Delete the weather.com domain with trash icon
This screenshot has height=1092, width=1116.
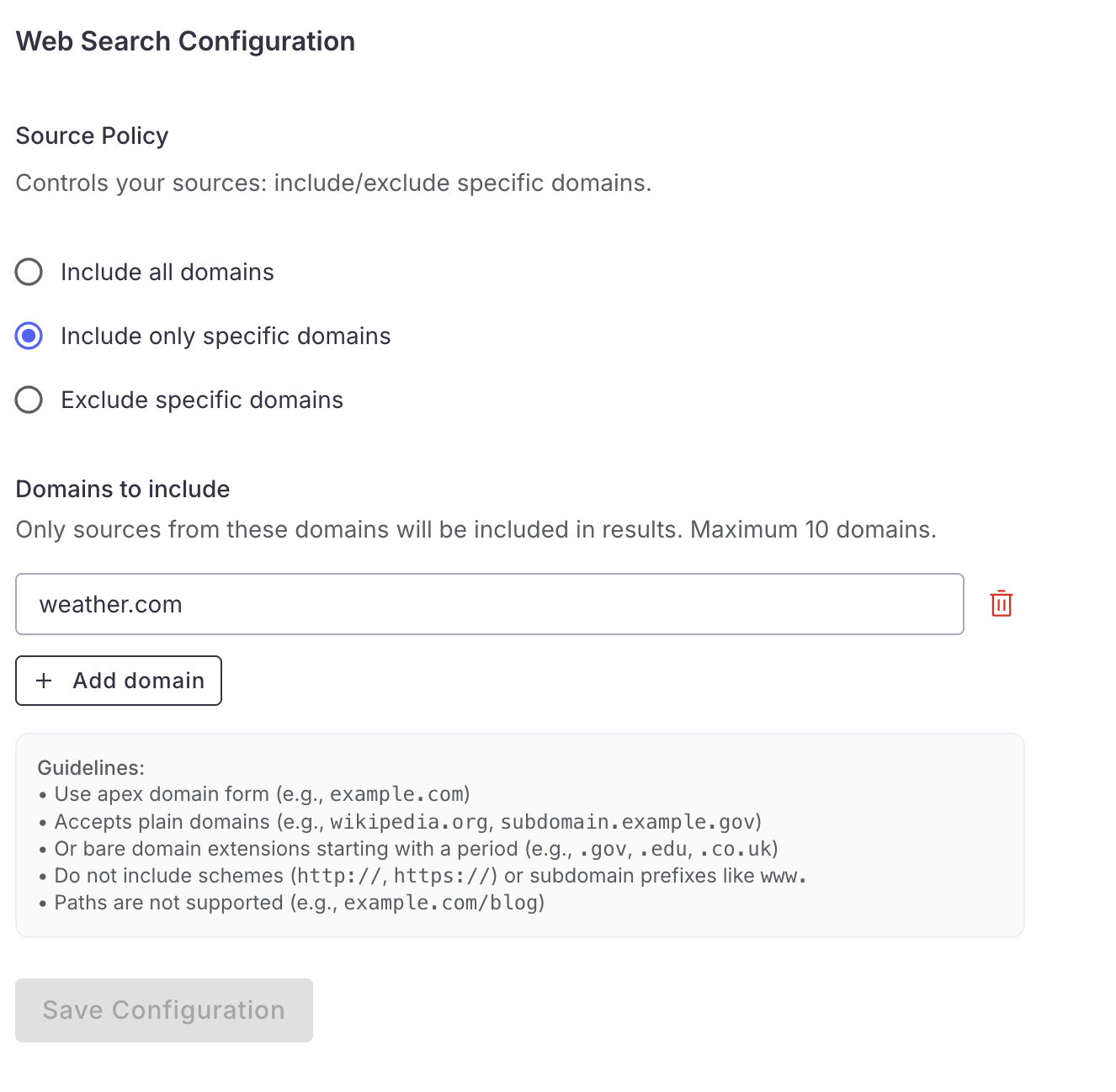point(1001,604)
